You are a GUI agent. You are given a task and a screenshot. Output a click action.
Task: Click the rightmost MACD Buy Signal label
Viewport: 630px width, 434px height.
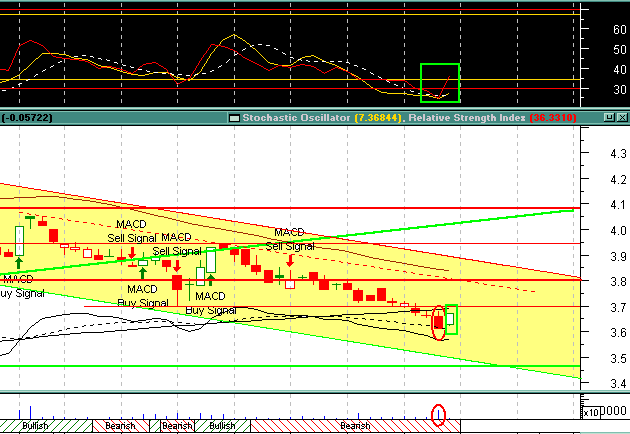pyautogui.click(x=211, y=303)
